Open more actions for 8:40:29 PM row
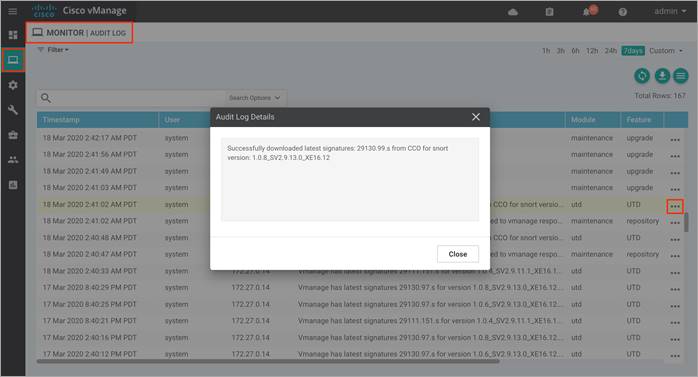 (x=675, y=289)
